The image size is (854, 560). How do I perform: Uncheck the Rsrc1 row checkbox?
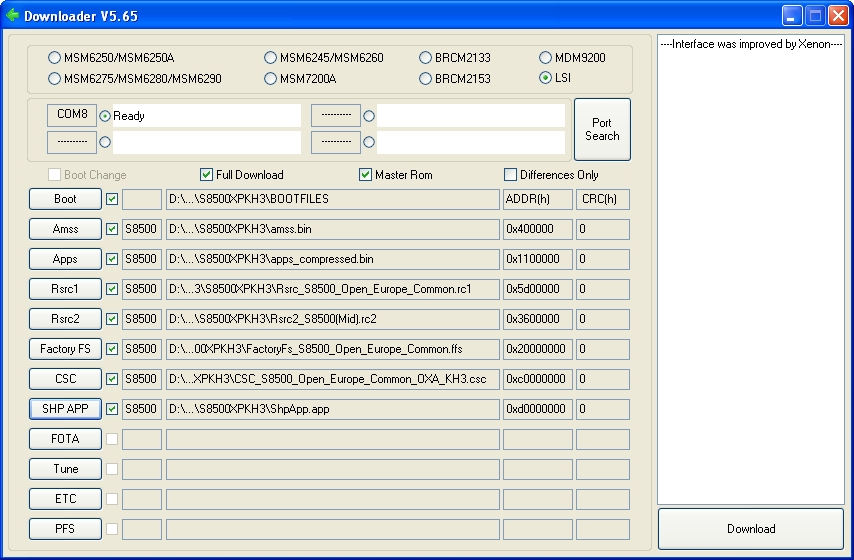(x=112, y=289)
